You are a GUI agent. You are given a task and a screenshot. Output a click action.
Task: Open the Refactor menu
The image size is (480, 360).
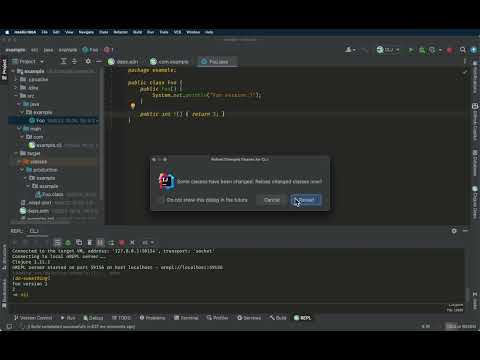[121, 32]
